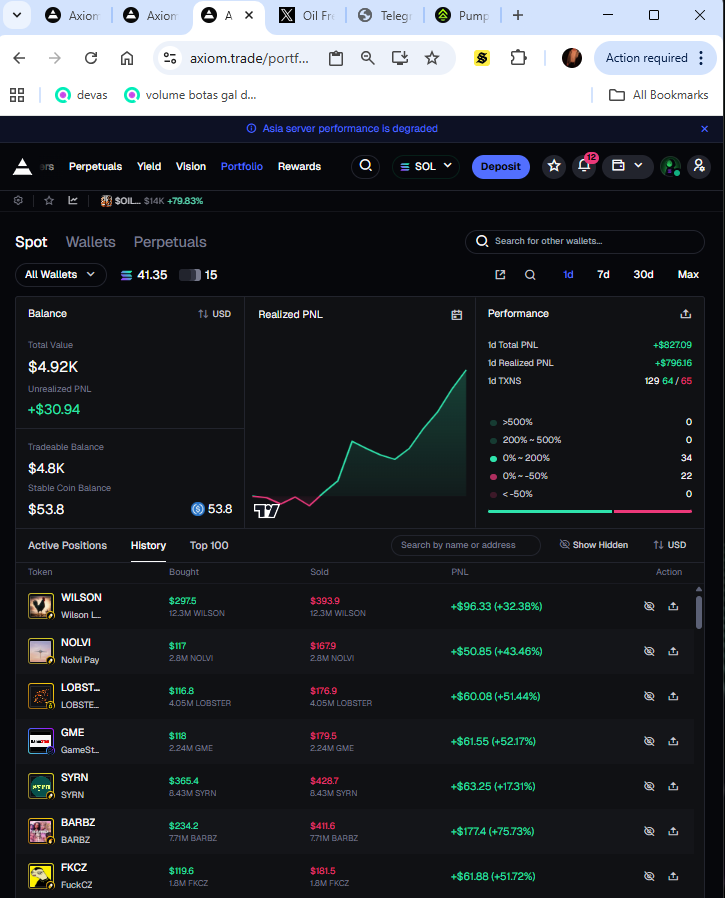Switch to the Wallets tab
Viewport: 725px width, 898px height.
(90, 242)
